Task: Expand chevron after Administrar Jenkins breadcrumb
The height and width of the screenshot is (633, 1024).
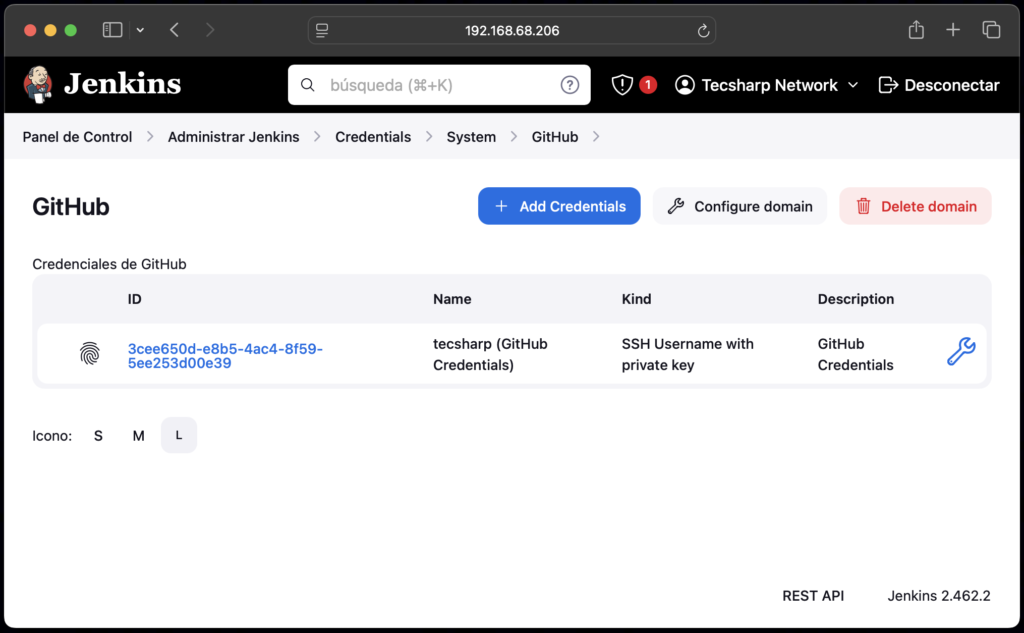Action: coord(317,137)
